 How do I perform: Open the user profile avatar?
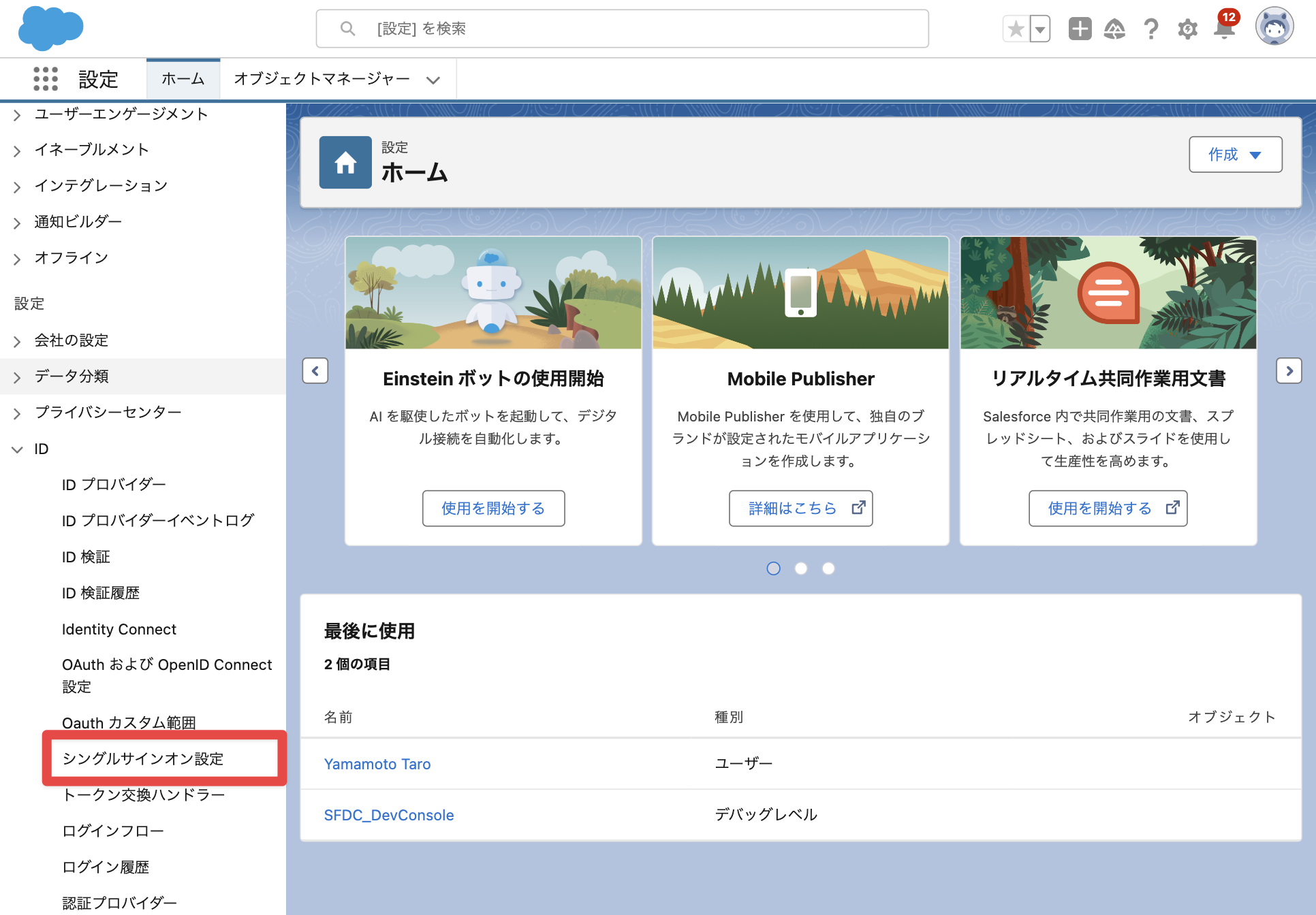(1274, 27)
